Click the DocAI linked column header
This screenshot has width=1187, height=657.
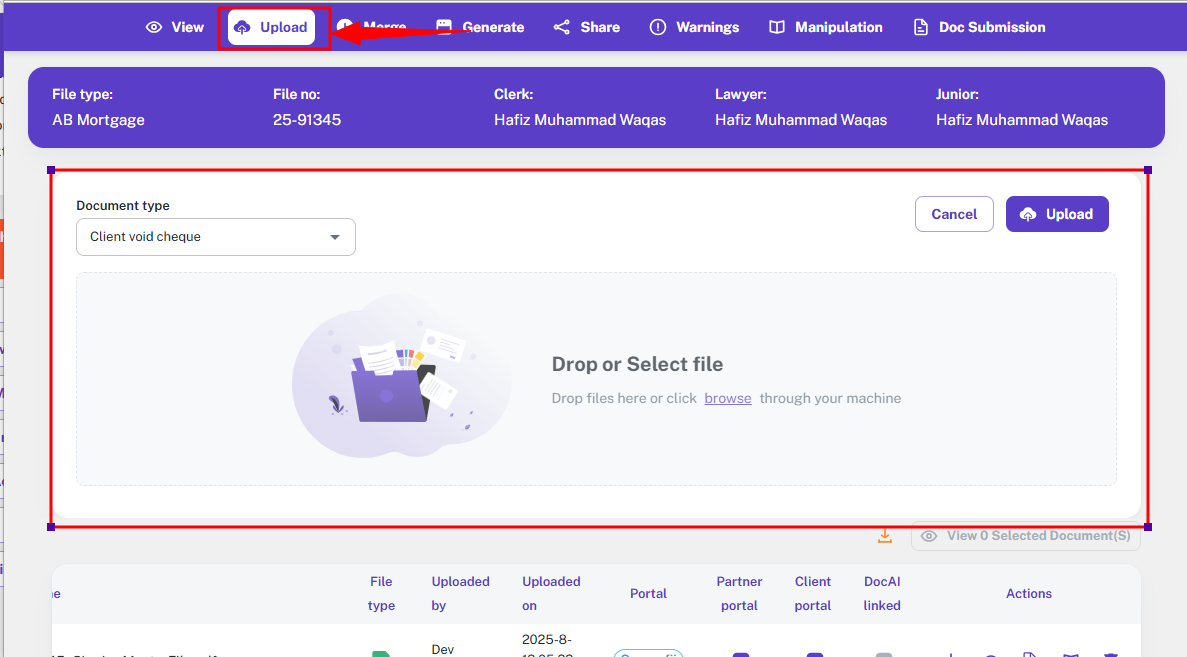click(882, 593)
